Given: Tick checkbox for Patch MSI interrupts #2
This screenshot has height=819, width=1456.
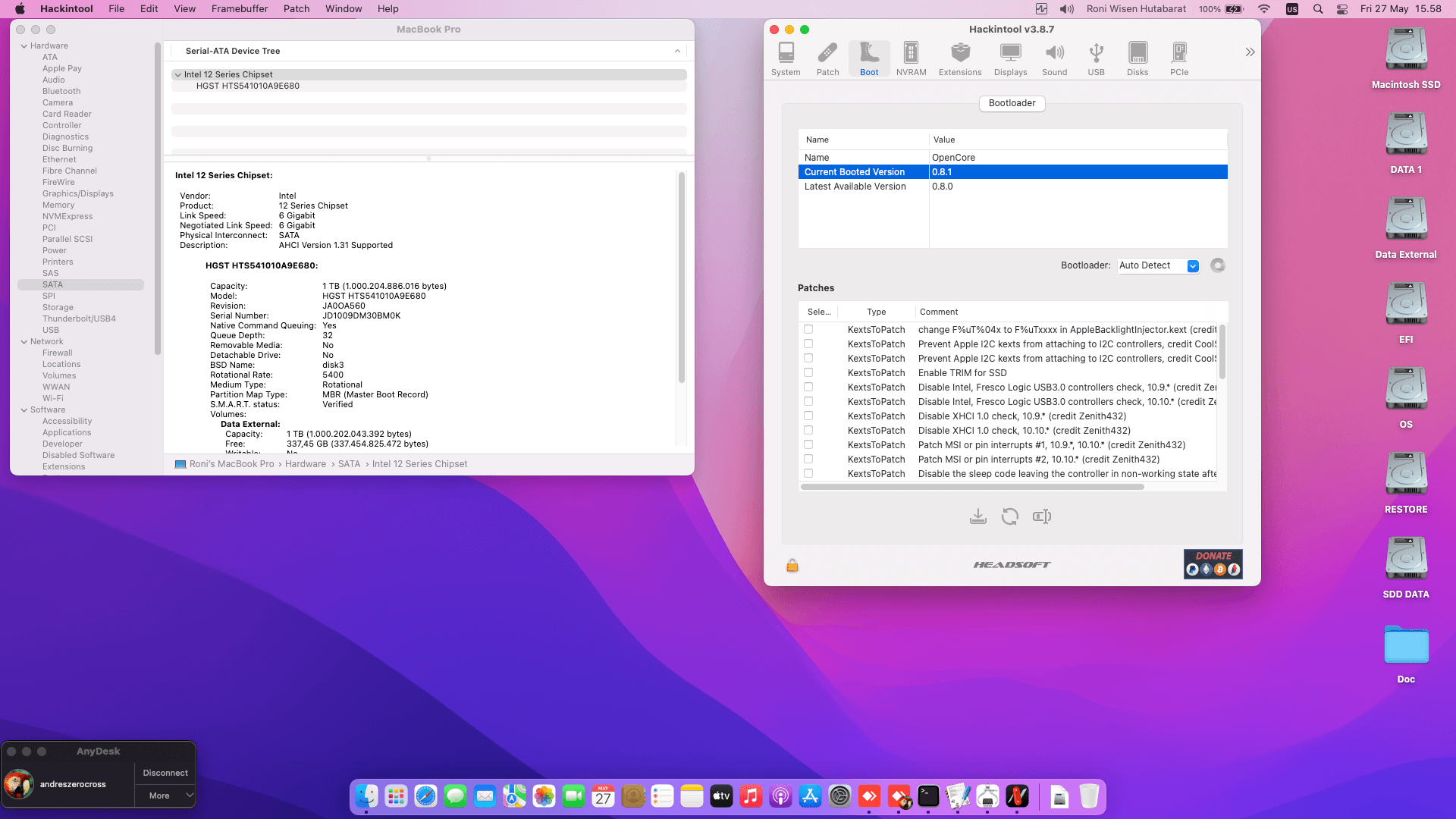Looking at the screenshot, I should (808, 460).
